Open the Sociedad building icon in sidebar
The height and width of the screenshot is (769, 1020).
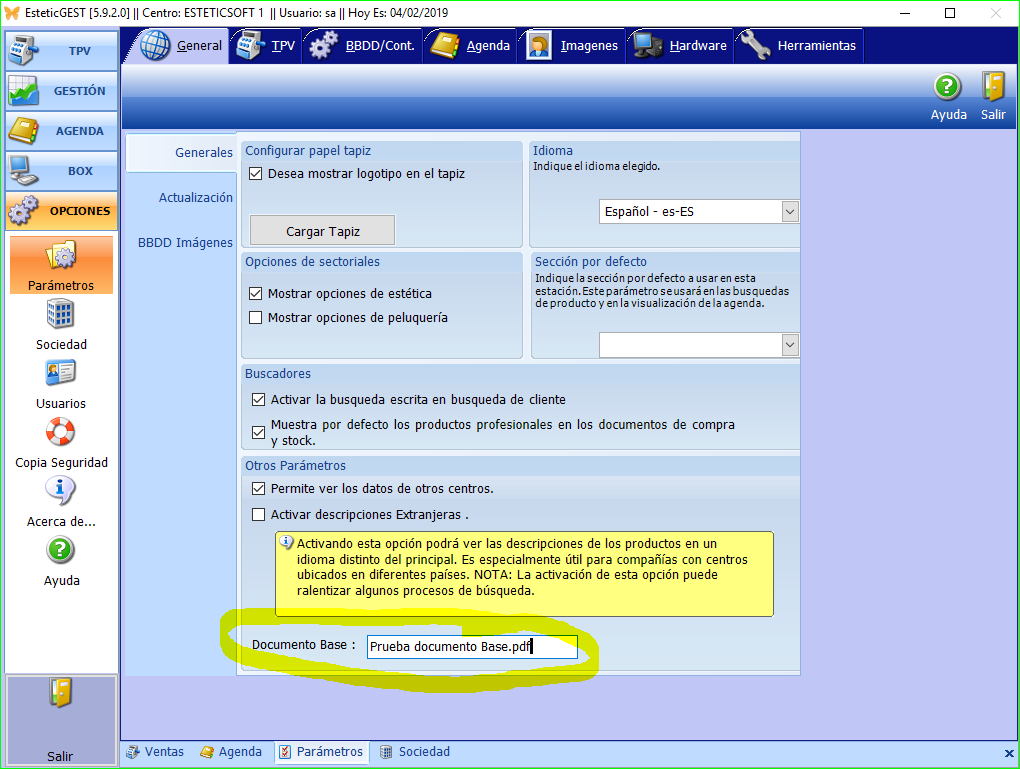[60, 314]
